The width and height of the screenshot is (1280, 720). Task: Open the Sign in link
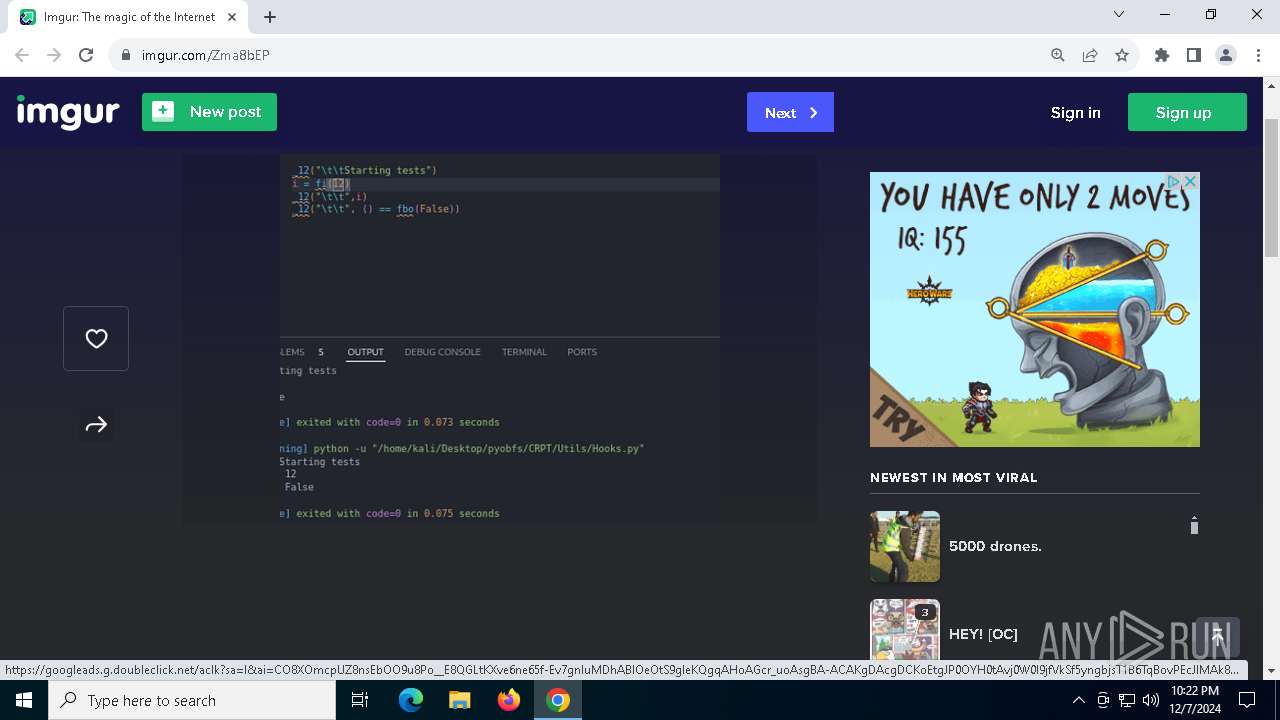pyautogui.click(x=1075, y=113)
